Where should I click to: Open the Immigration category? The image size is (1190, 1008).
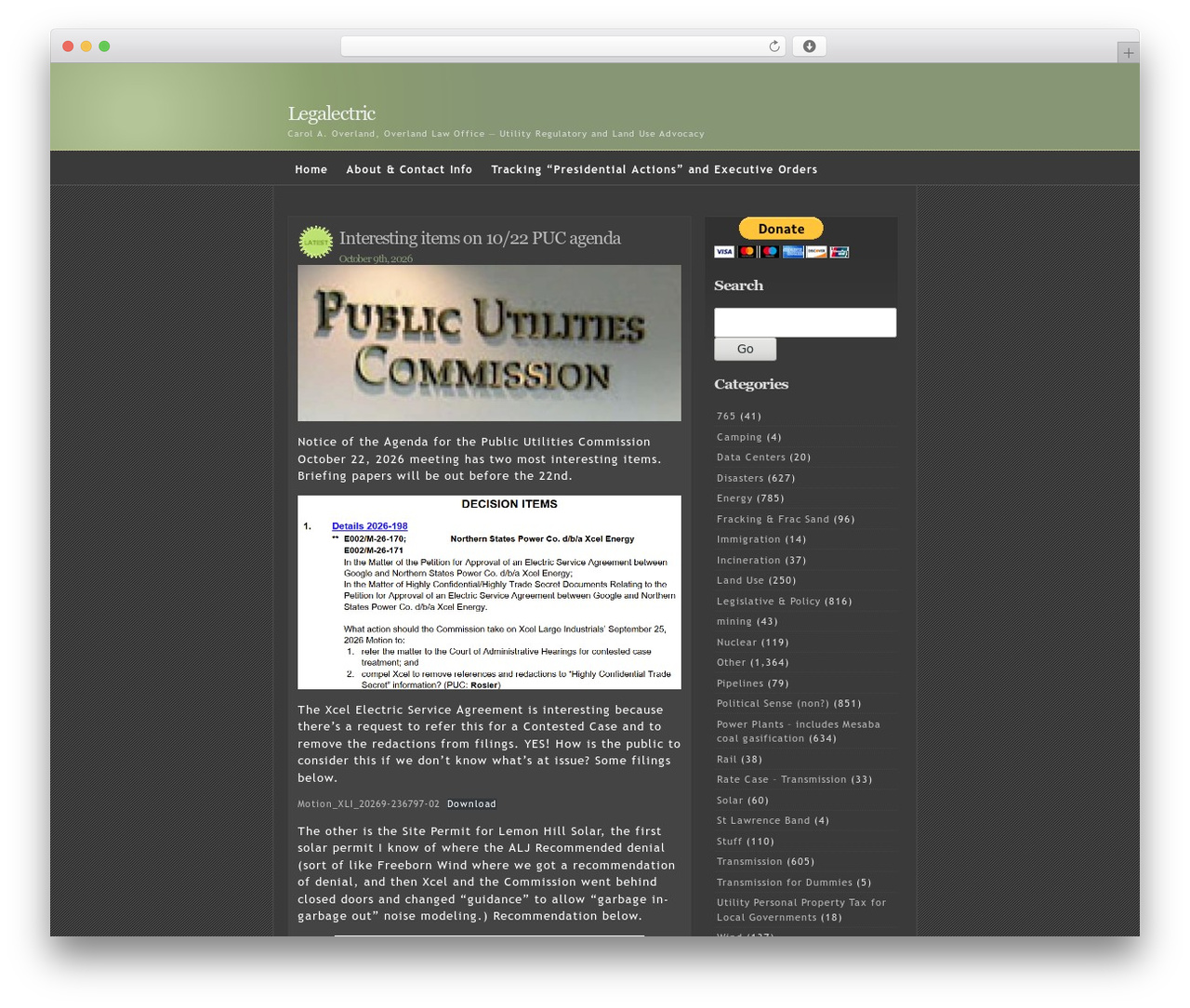[x=748, y=539]
